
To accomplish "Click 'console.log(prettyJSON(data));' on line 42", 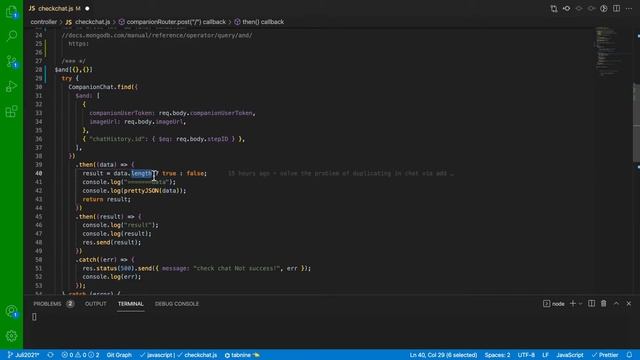I will [134, 191].
